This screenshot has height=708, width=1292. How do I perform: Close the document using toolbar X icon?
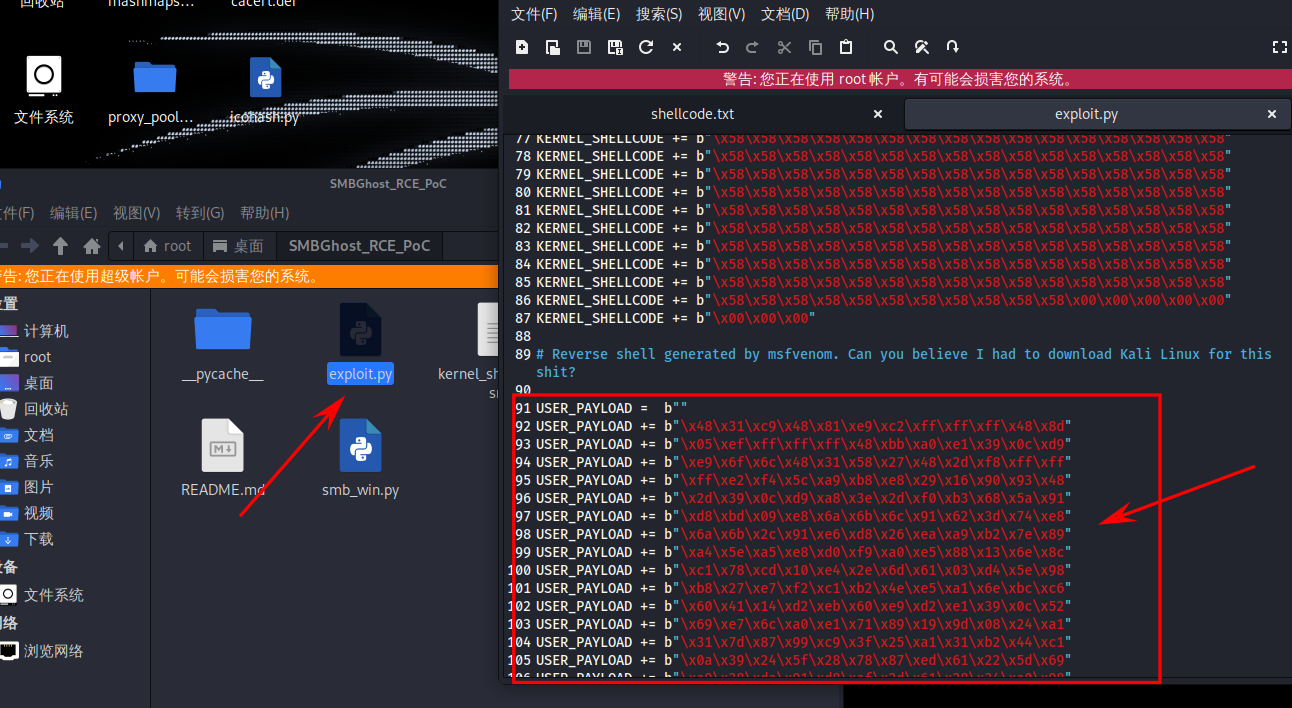click(677, 47)
